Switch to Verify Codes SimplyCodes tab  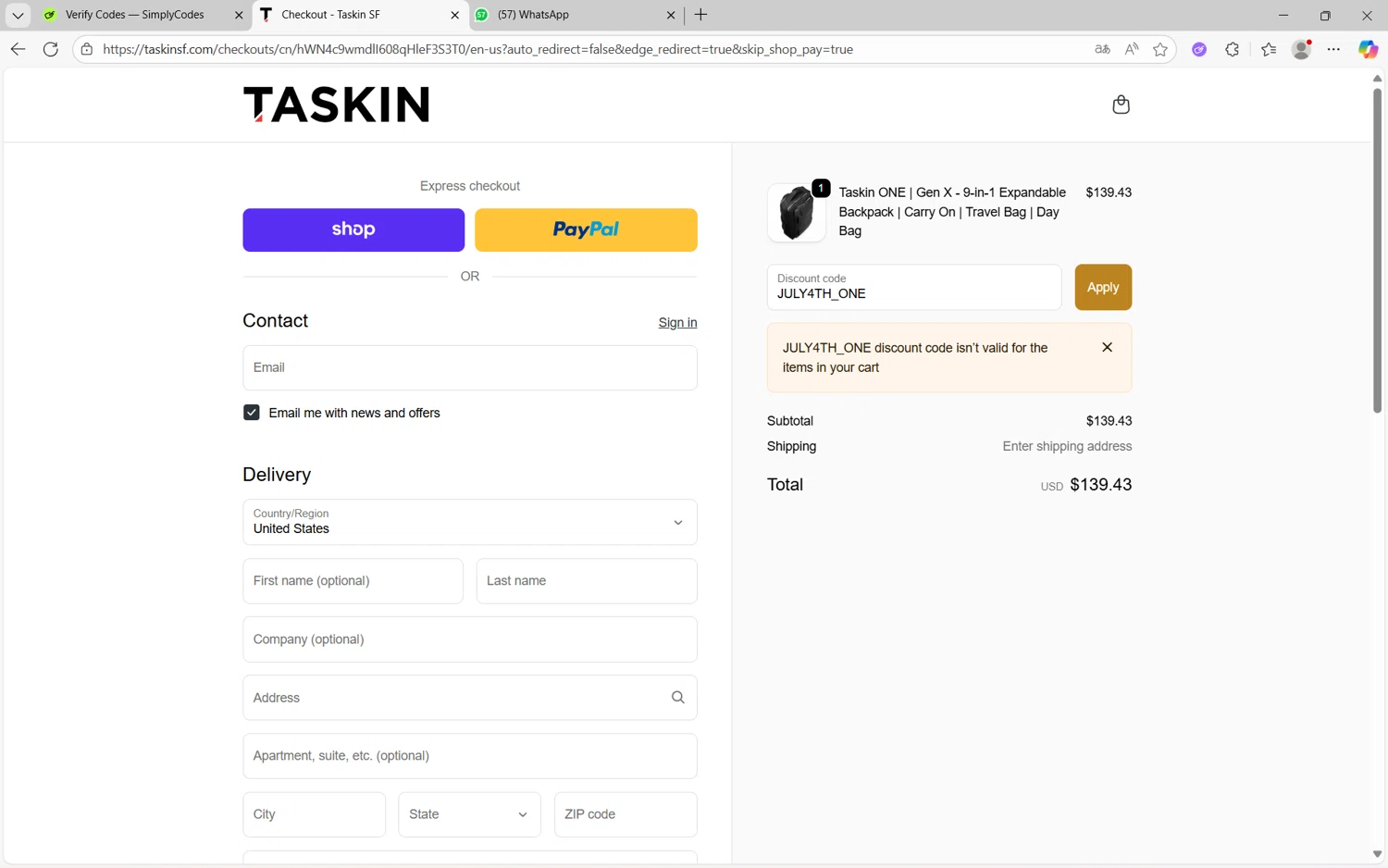(134, 15)
